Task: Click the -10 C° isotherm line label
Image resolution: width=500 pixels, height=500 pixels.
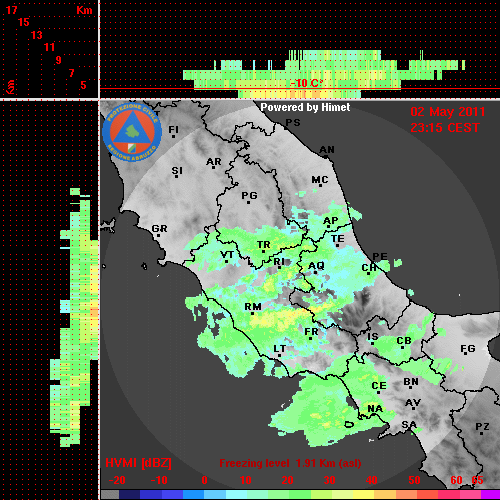Action: pyautogui.click(x=307, y=83)
